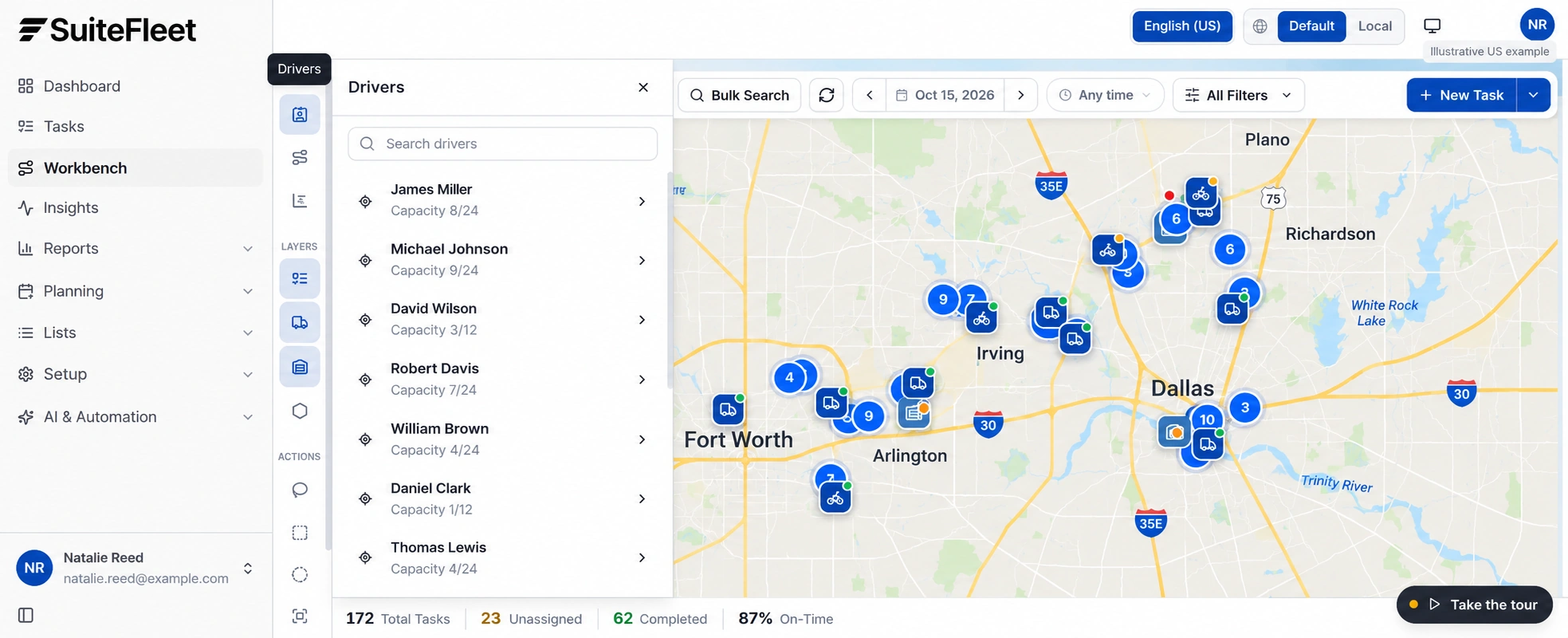Toggle the truck vehicles layer

300,322
